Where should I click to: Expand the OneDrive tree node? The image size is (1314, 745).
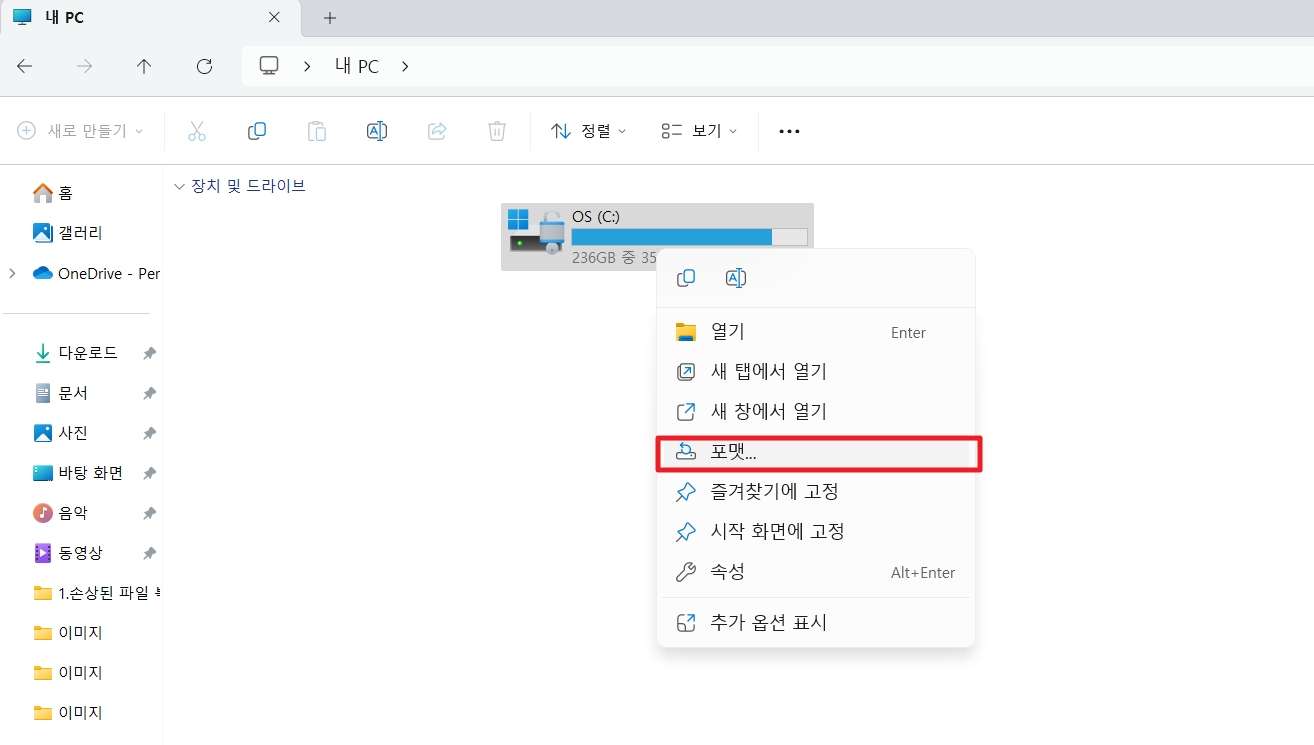12,273
